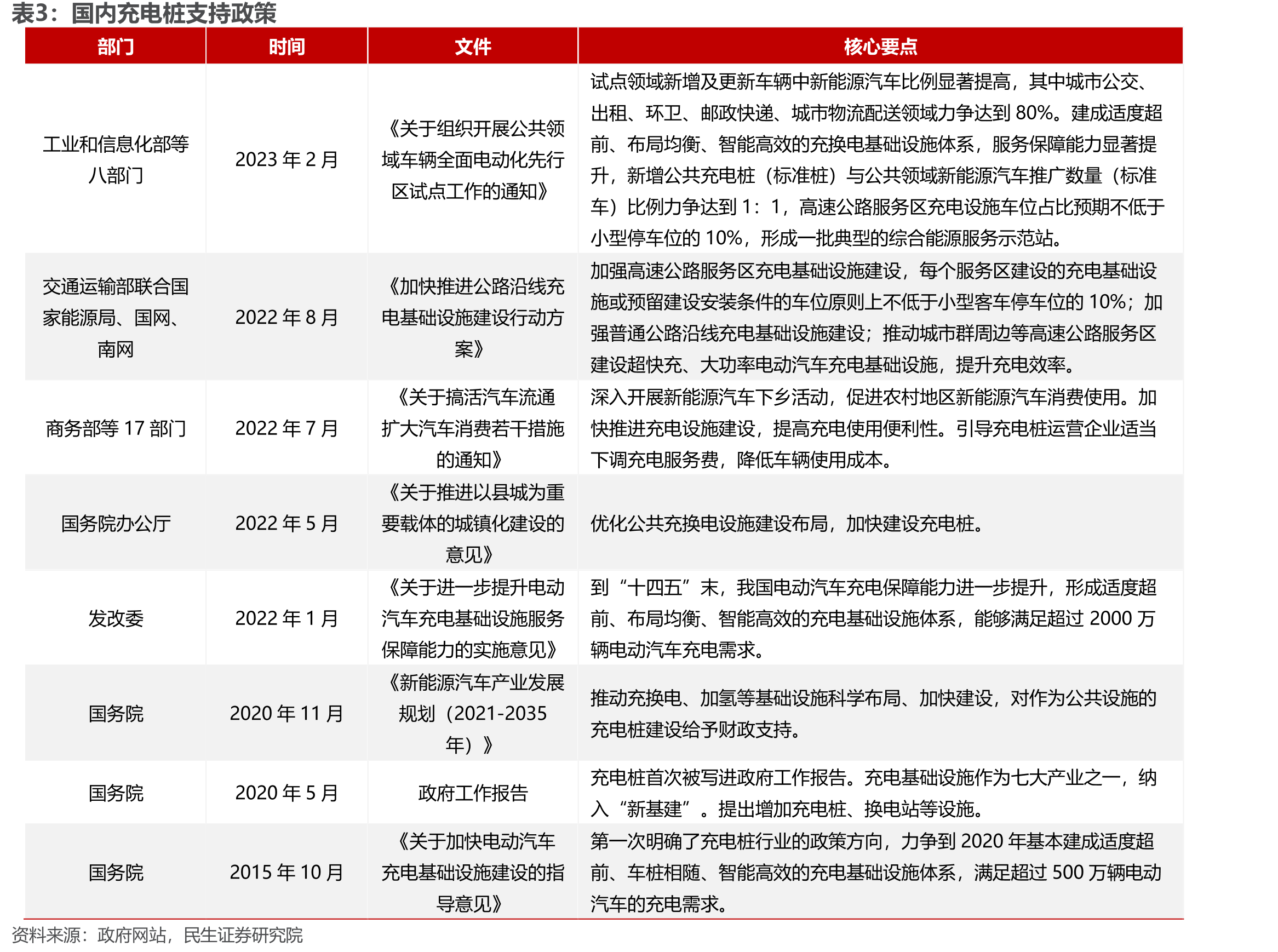
Task: Click the key-point text starting 第一次明确了充电桩行业的政策方向
Action: pyautogui.click(x=876, y=873)
